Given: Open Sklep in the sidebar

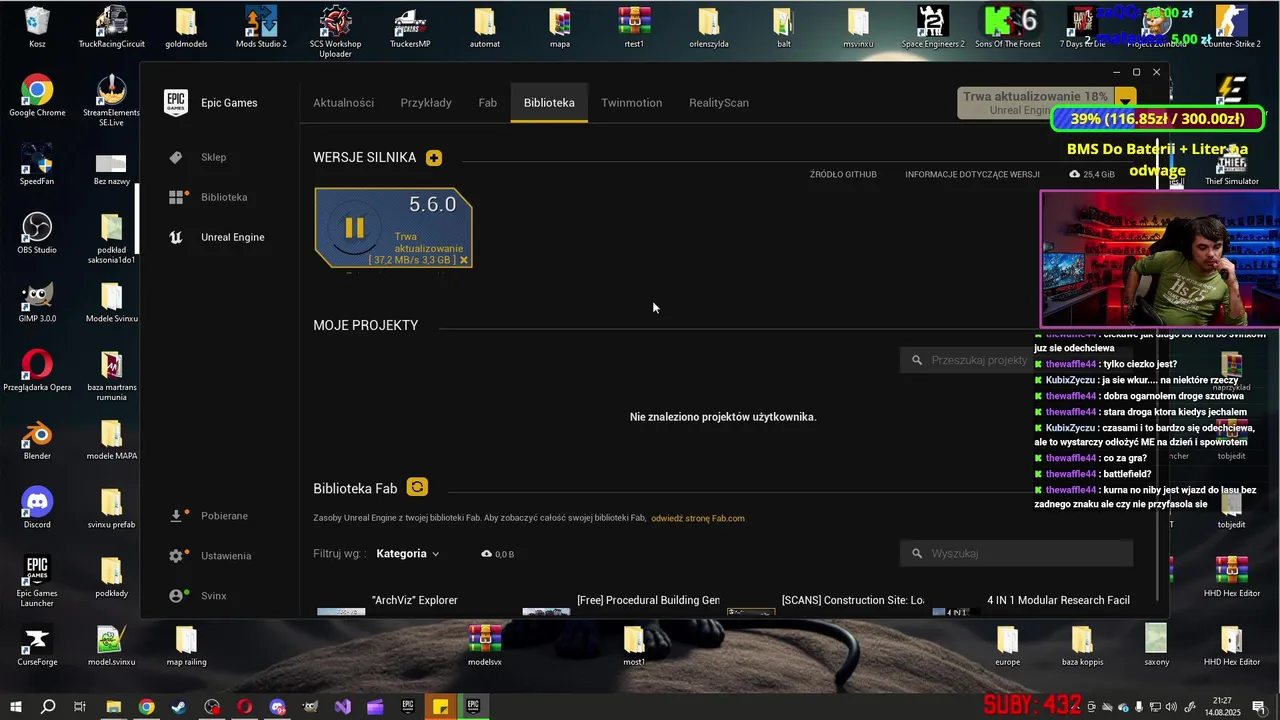Looking at the screenshot, I should pos(213,157).
